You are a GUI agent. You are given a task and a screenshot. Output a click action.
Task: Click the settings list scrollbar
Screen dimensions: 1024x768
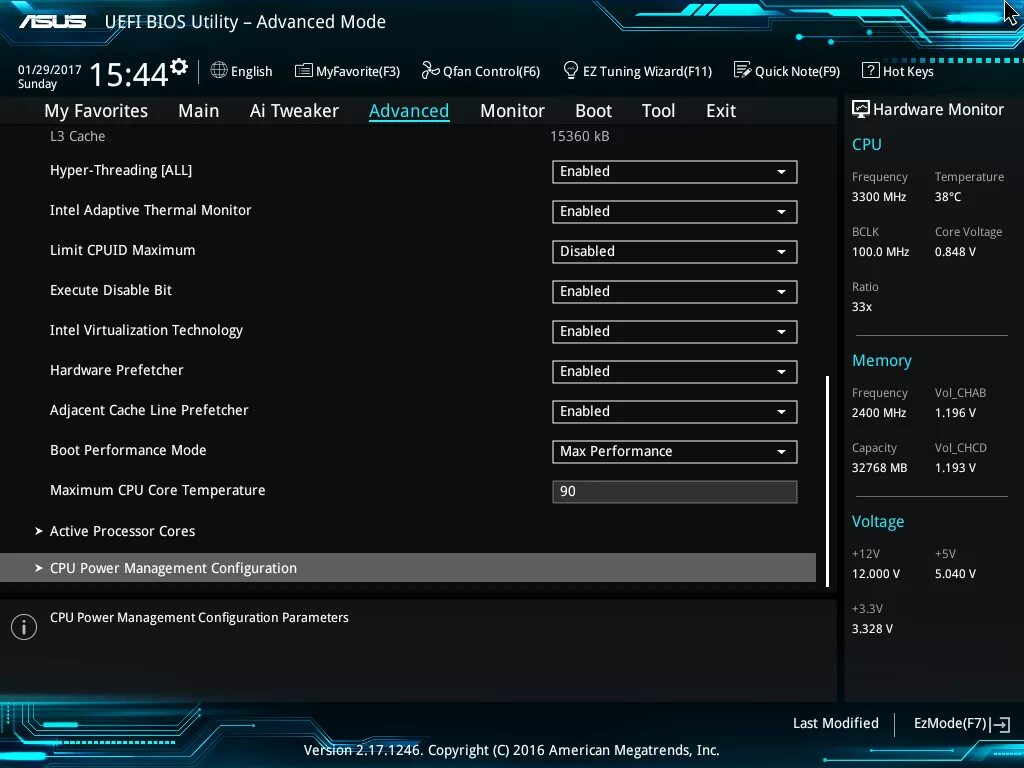[x=827, y=481]
